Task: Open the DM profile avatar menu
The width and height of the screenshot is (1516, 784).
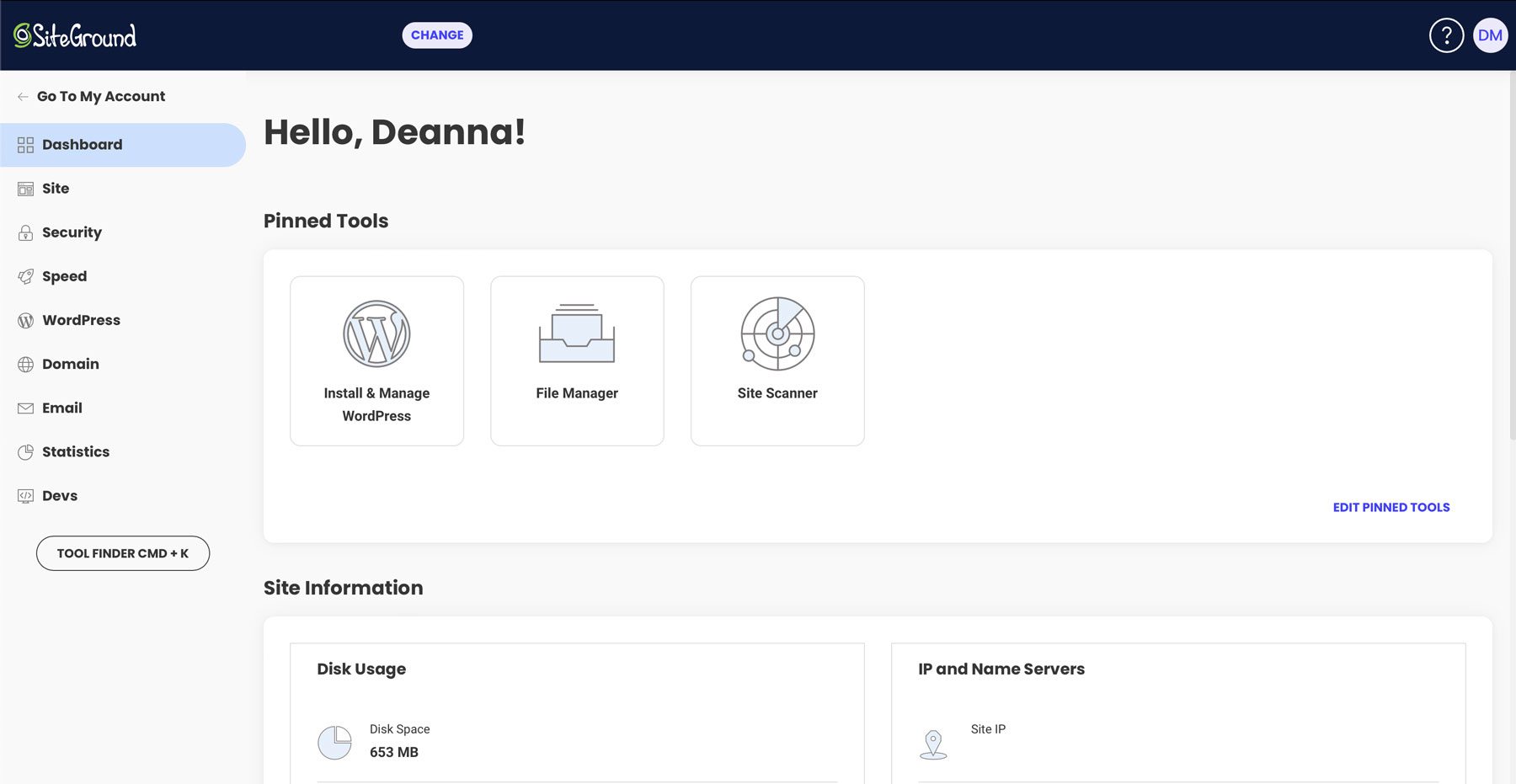Action: [1490, 35]
